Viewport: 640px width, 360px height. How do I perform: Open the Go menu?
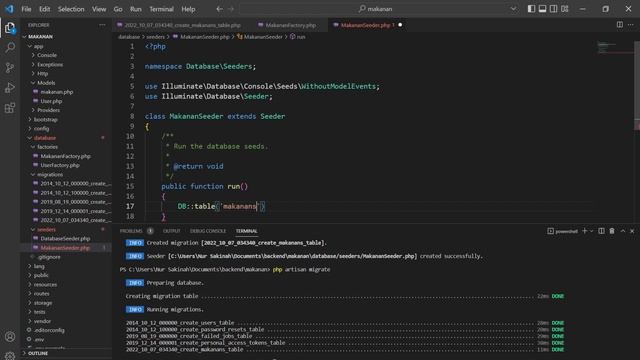118,9
